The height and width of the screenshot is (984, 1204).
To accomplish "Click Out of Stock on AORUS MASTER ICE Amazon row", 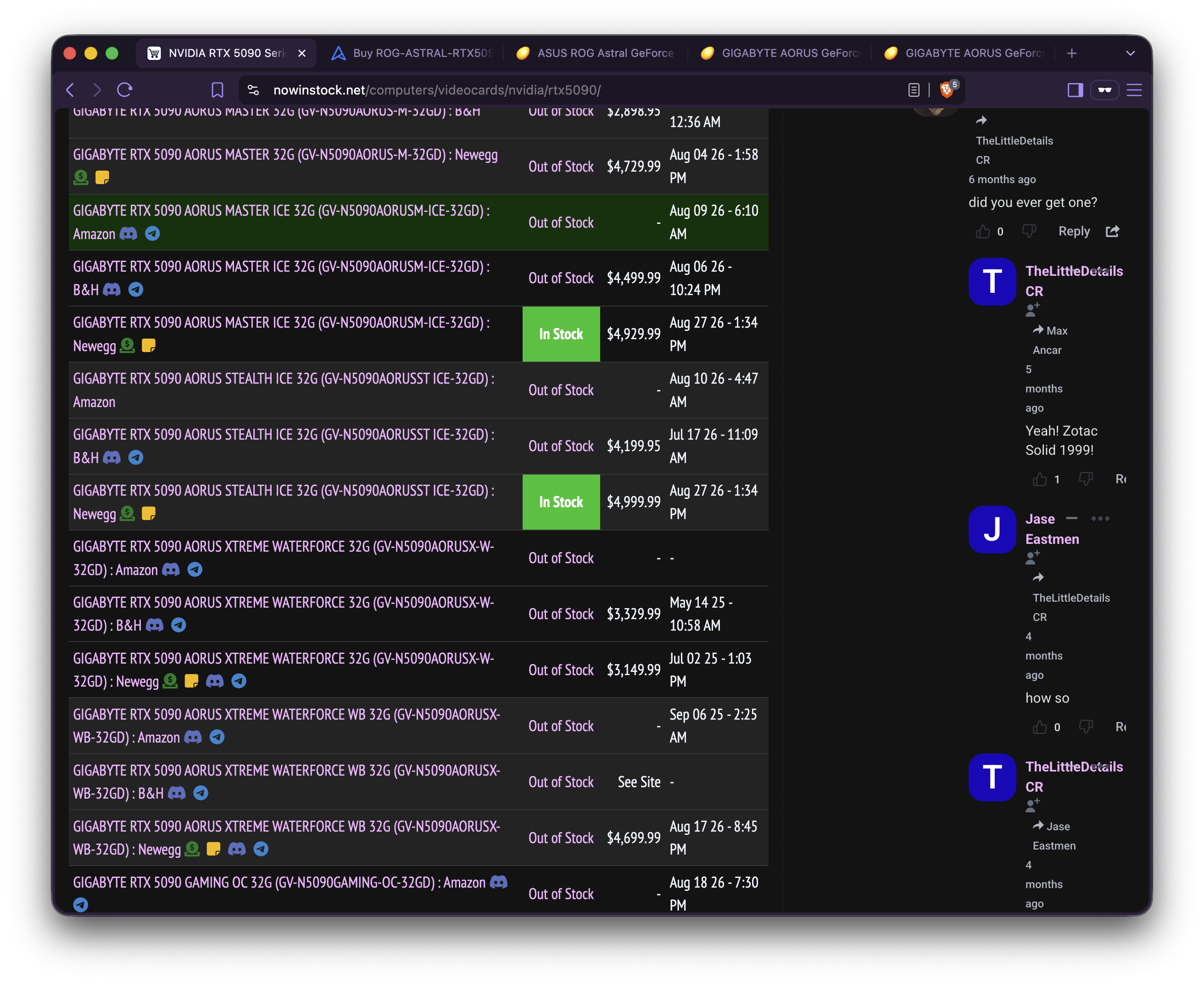I will (x=561, y=223).
